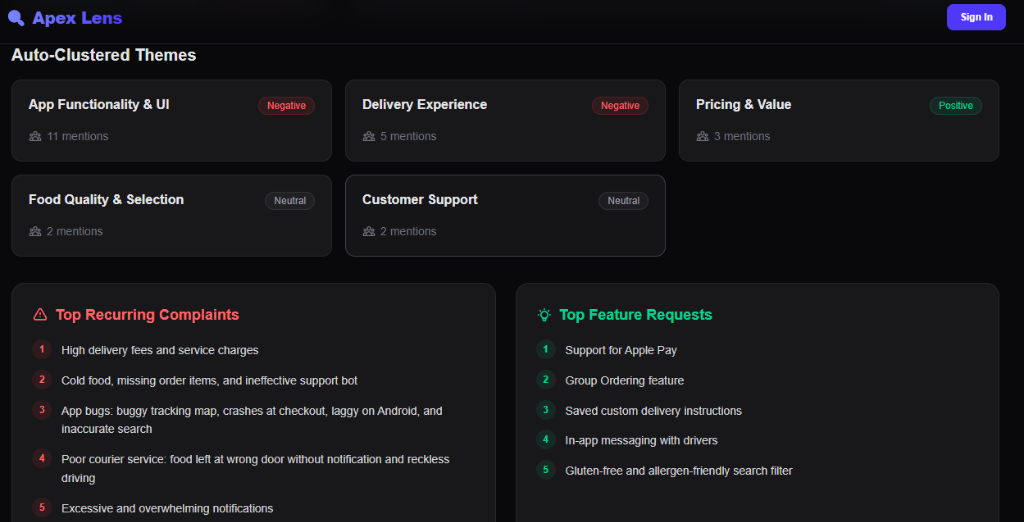Click feature request number 2 badge
This screenshot has width=1024, height=522.
pyautogui.click(x=546, y=380)
